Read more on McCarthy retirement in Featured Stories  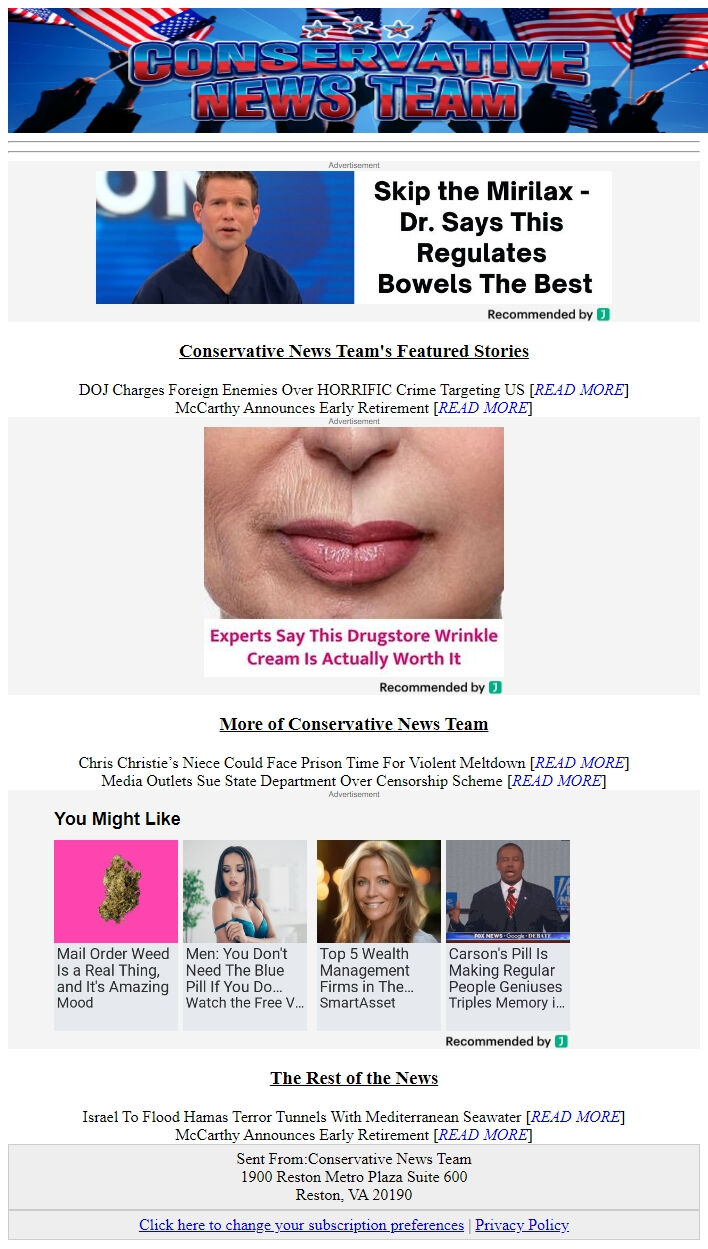483,408
